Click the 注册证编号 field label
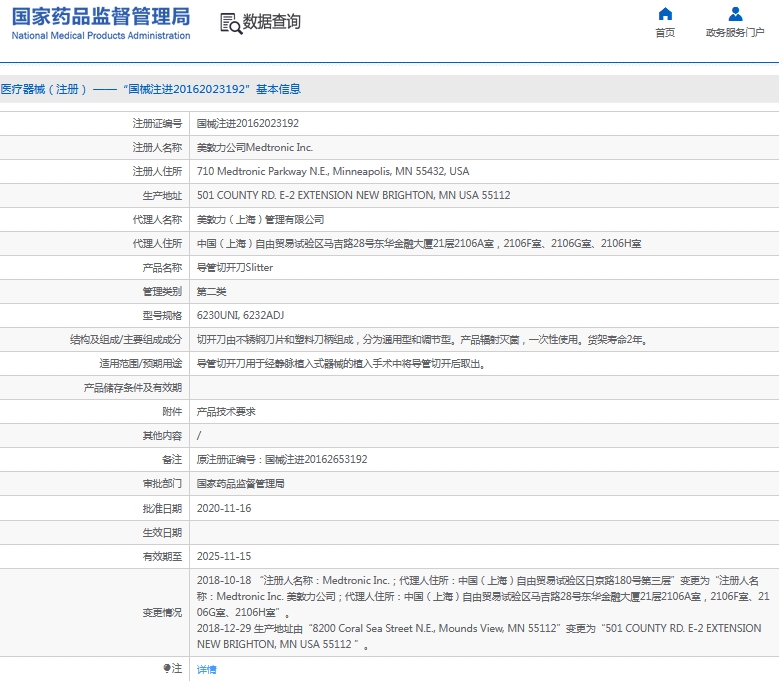 (157, 123)
